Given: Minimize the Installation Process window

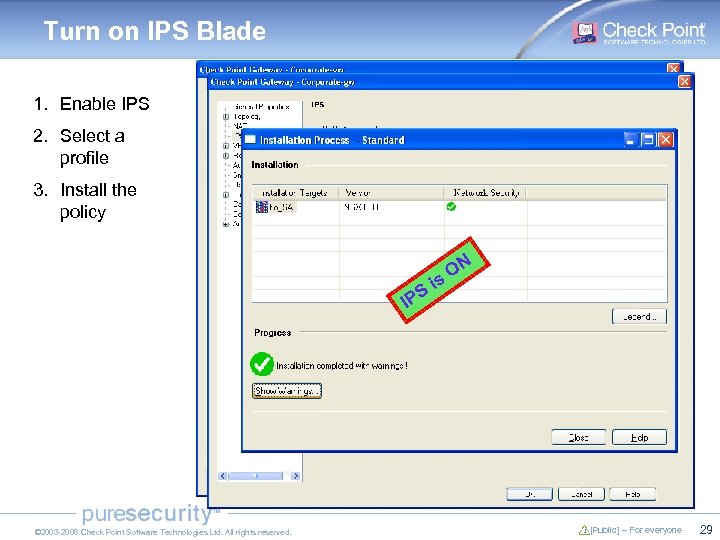Looking at the screenshot, I should pyautogui.click(x=631, y=140).
